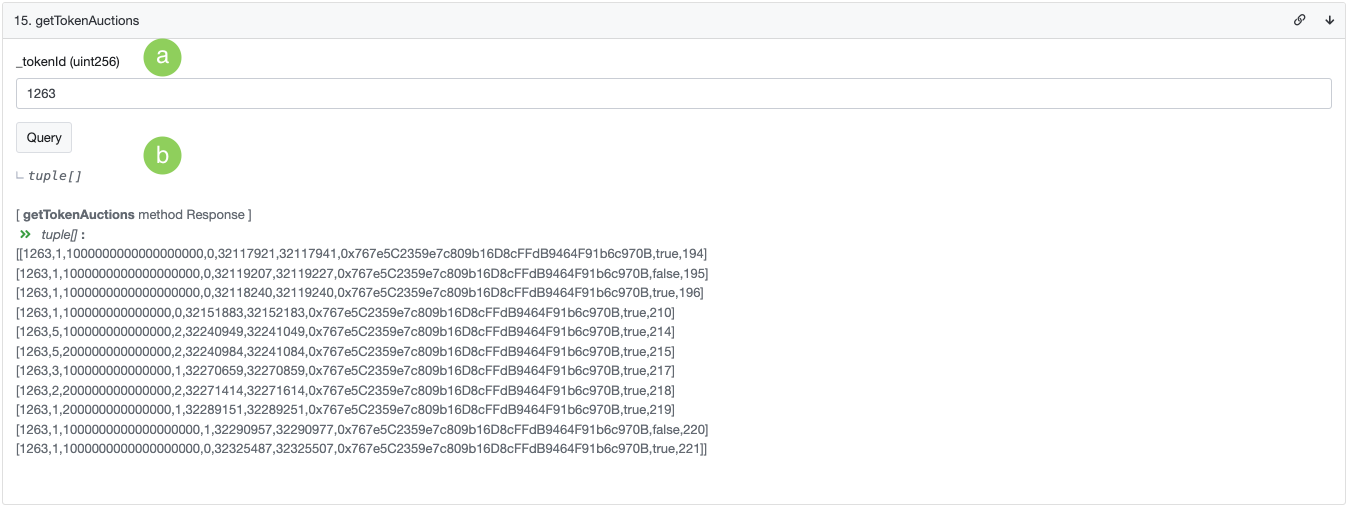The width and height of the screenshot is (1349, 510).
Task: Select the response row ending in false,220
Action: (363, 429)
